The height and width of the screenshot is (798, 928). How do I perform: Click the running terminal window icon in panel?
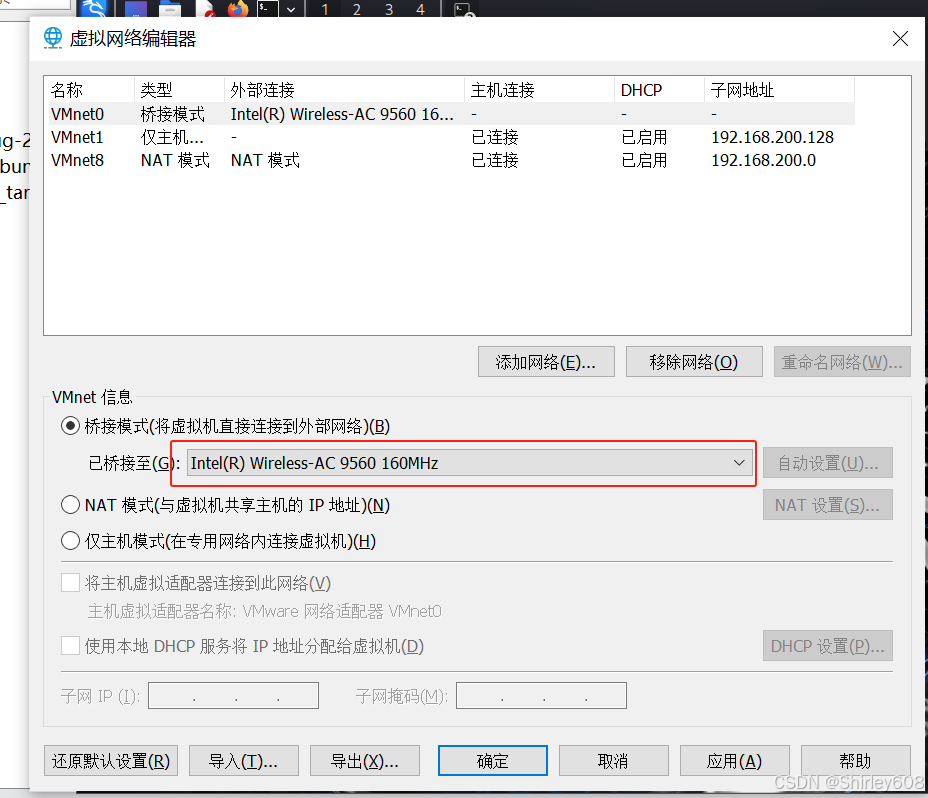point(464,9)
